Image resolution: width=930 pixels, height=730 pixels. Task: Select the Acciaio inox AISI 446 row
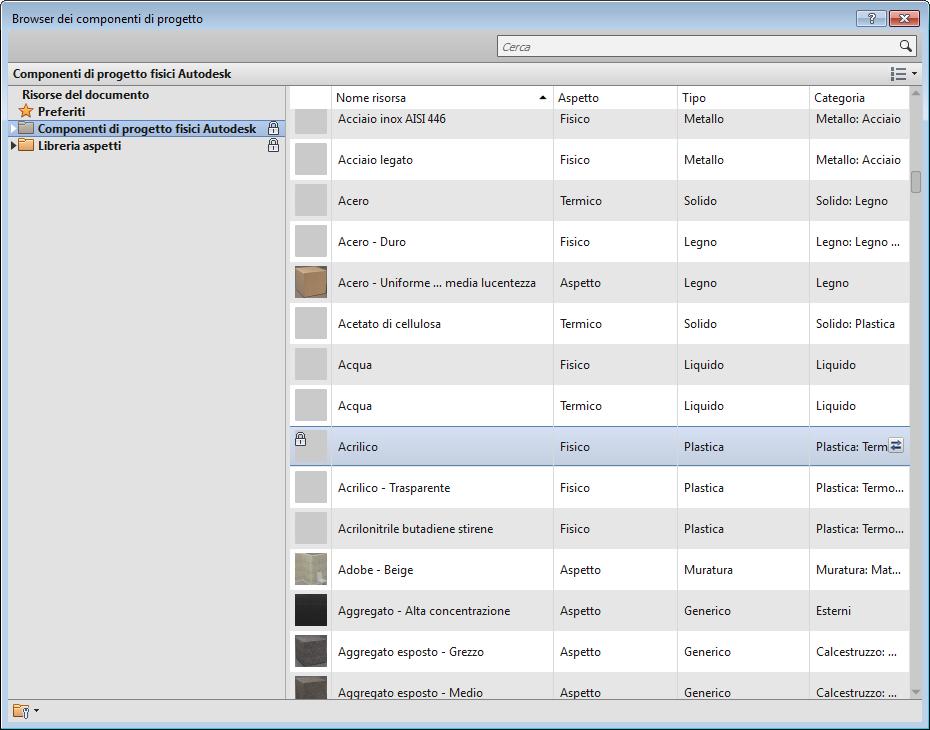tap(599, 123)
